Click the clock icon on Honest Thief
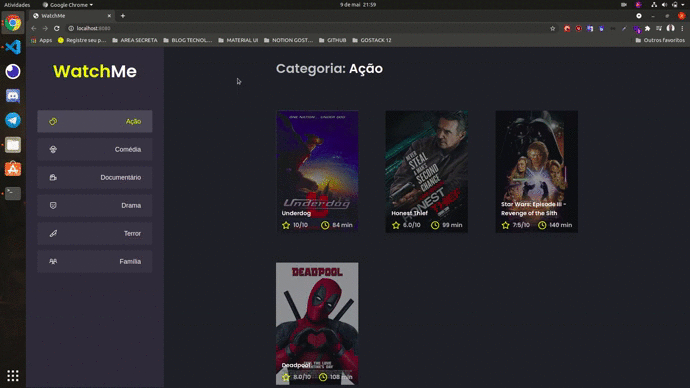Viewport: 690px width, 388px height. click(x=435, y=225)
